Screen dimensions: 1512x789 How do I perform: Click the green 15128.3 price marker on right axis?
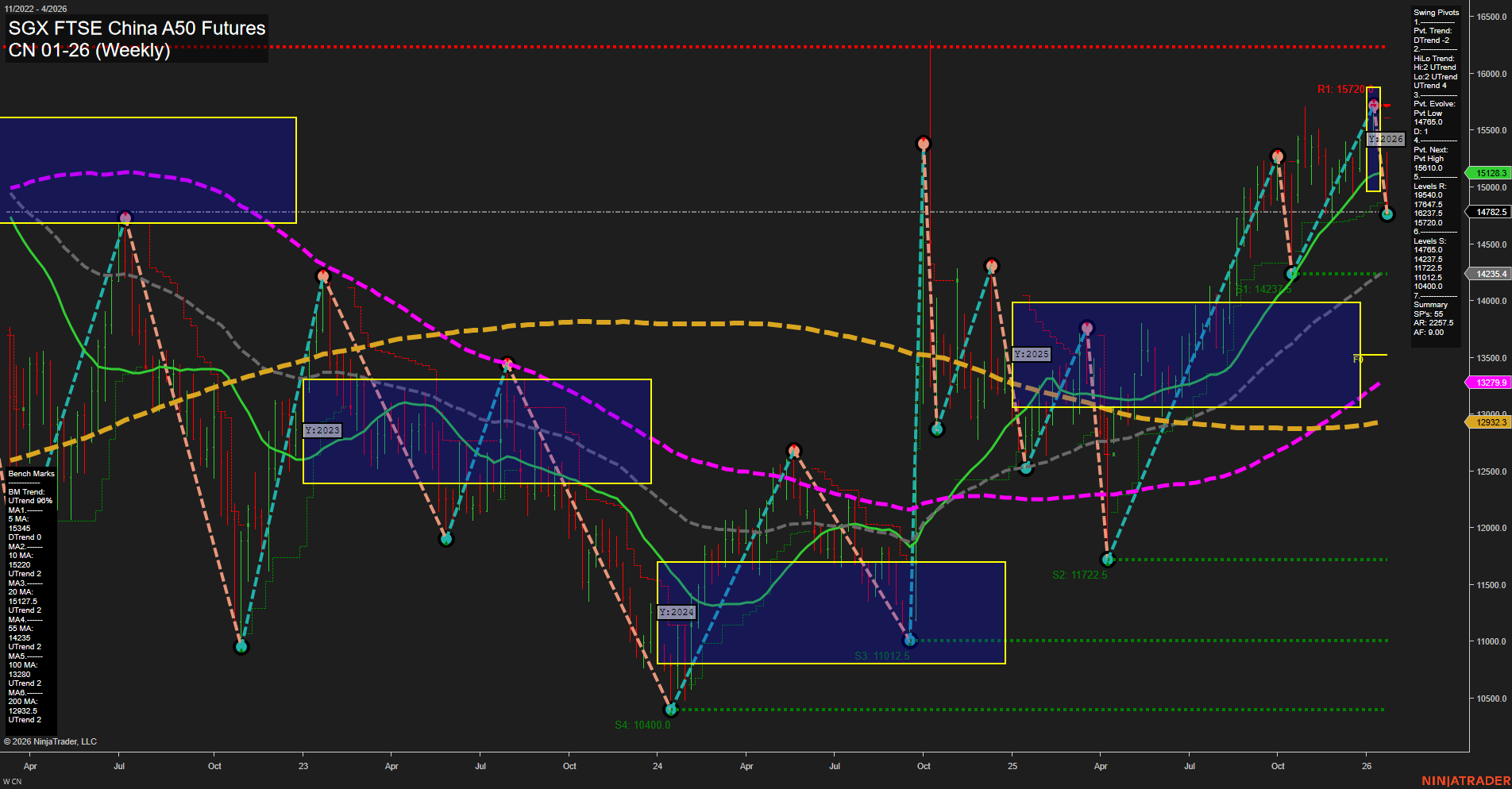click(x=1489, y=172)
